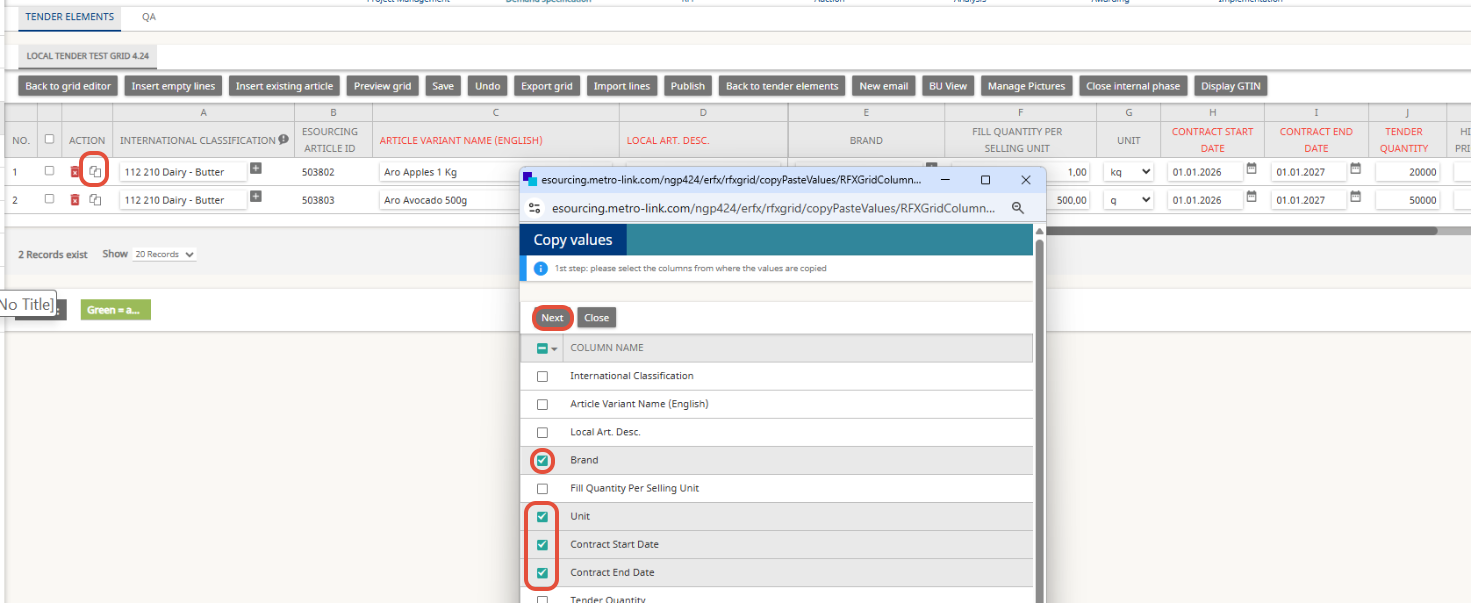This screenshot has width=1471, height=603.
Task: Check the International Classification column checkbox
Action: coord(543,377)
